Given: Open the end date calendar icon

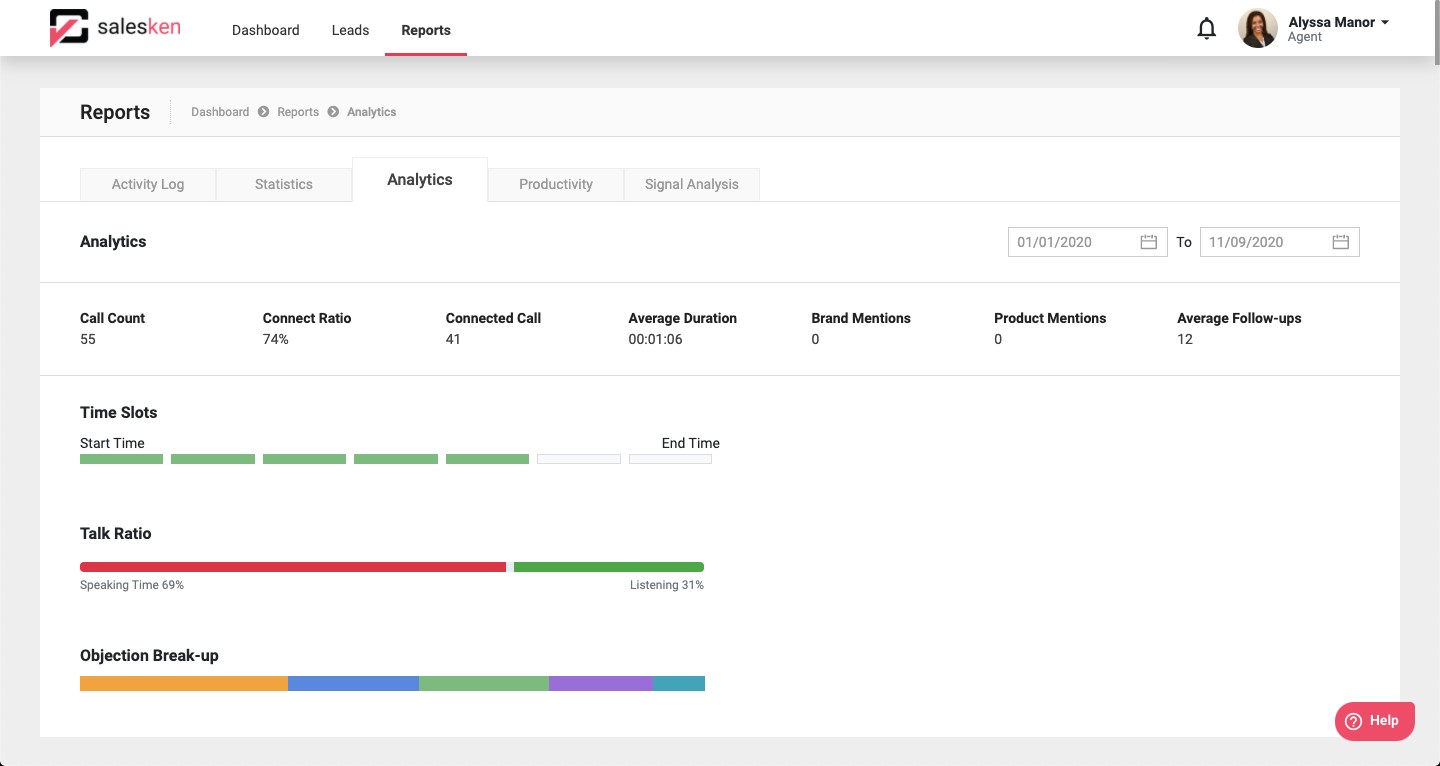Looking at the screenshot, I should 1341,242.
